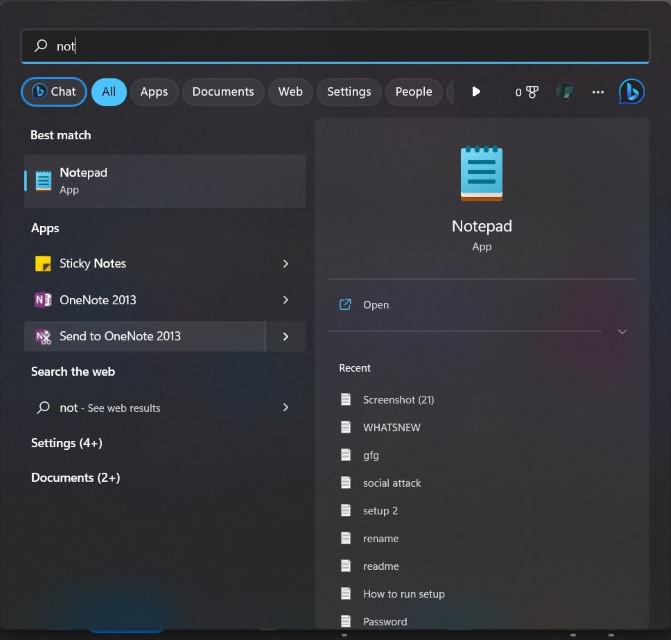Expand more actions chevron below Open
Viewport: 671px width, 640px height.
[x=622, y=332]
